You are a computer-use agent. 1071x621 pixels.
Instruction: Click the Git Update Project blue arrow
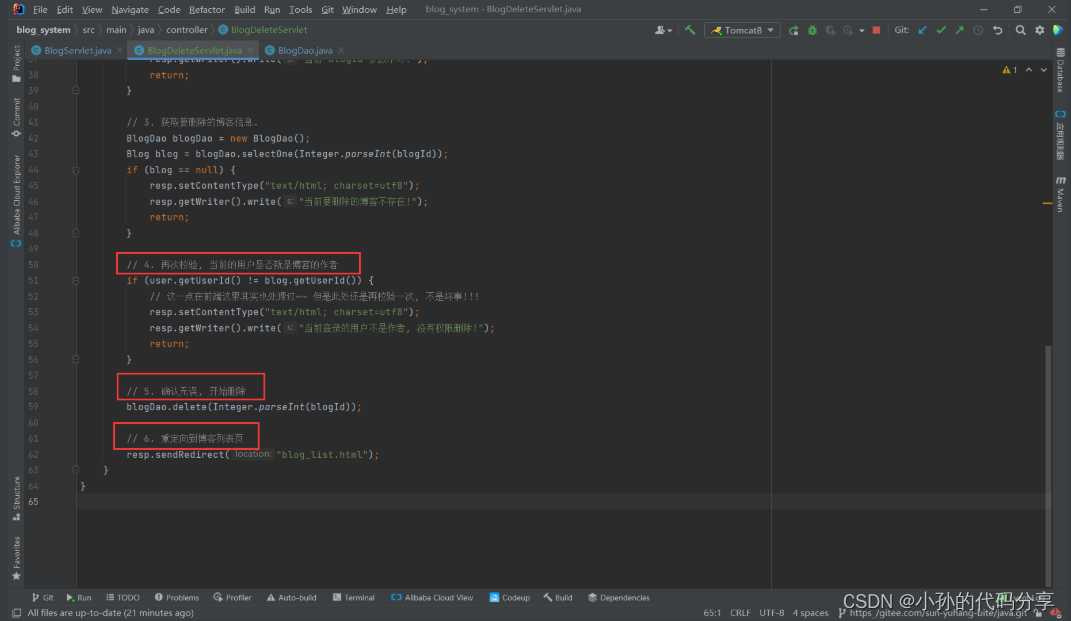(x=923, y=30)
